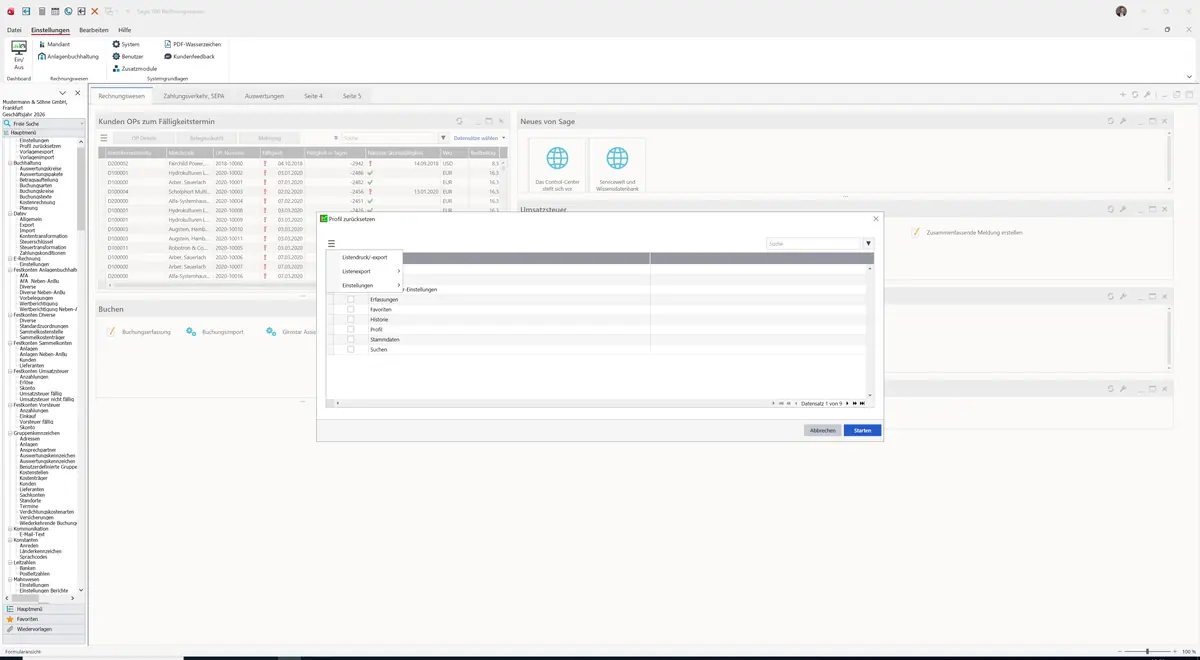This screenshot has width=1200, height=660.
Task: Open Kundenfeedback in the ribbon
Action: tap(189, 57)
